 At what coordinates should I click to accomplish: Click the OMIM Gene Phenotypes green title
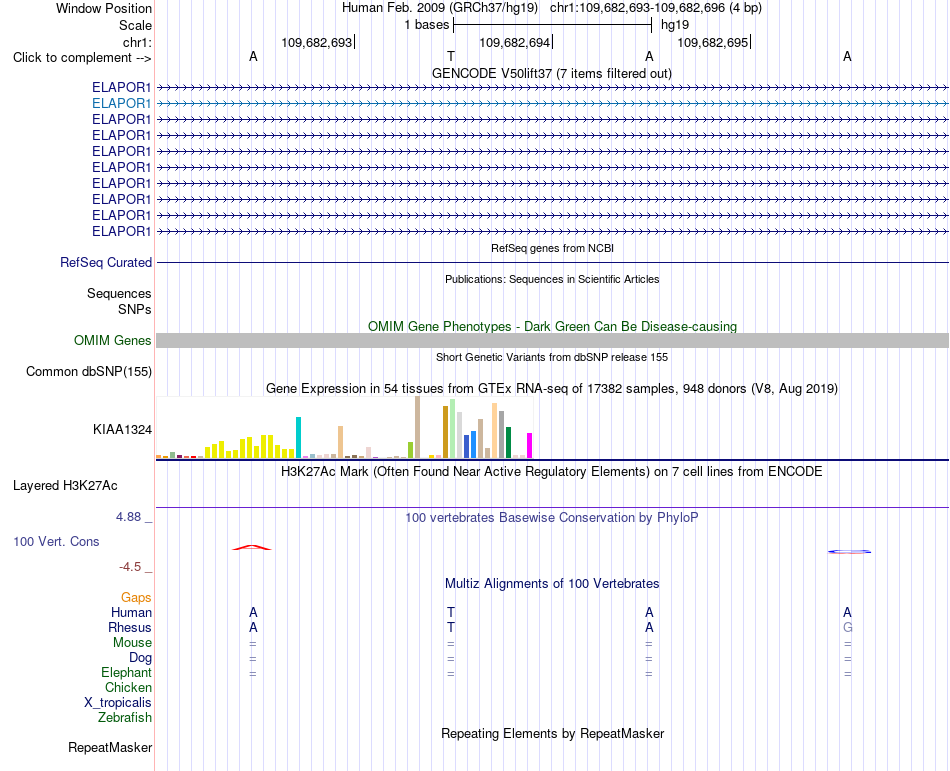pos(553,326)
